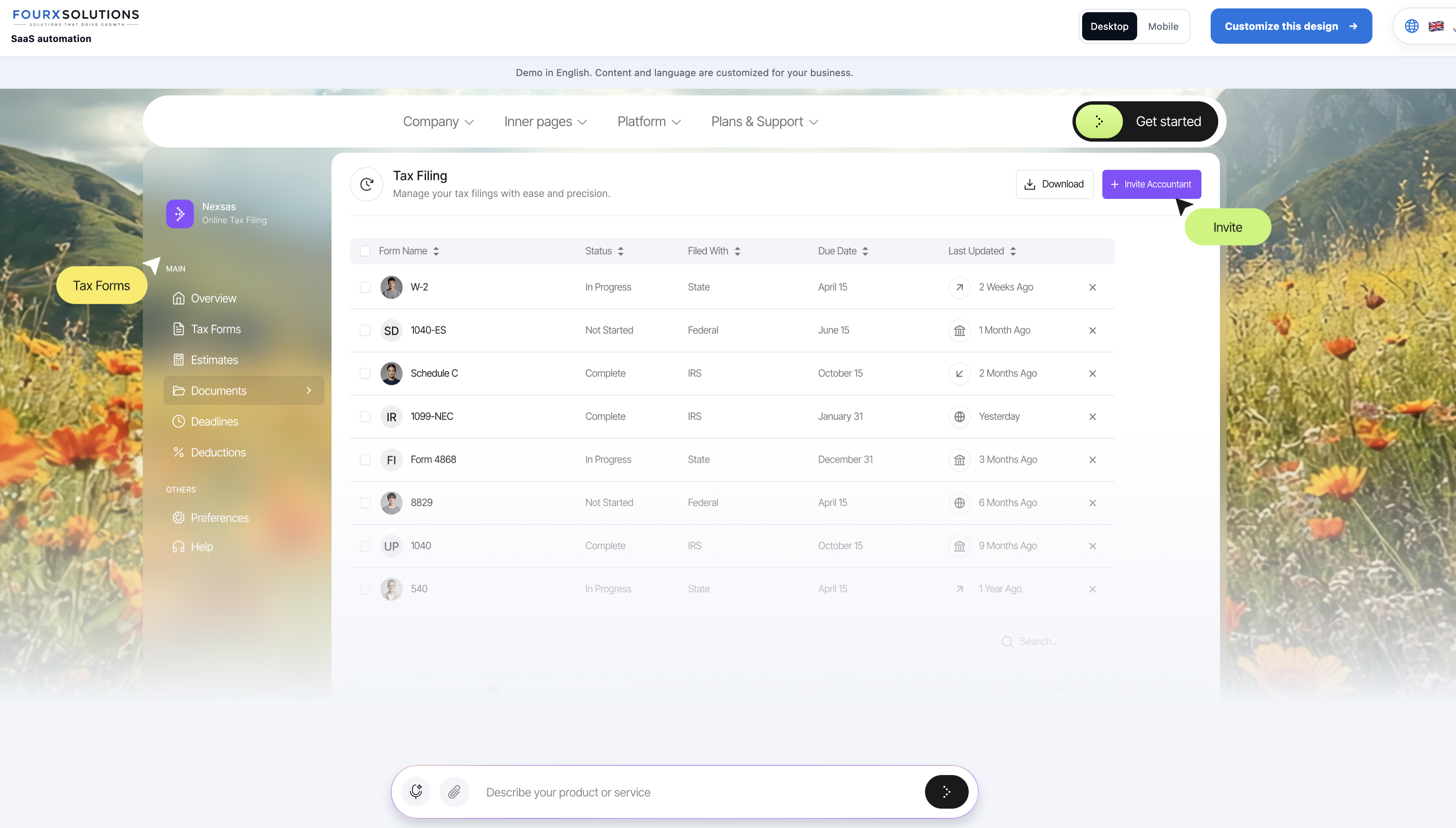Check the Form 4868 row checkbox
Image resolution: width=1456 pixels, height=828 pixels.
pyautogui.click(x=365, y=460)
